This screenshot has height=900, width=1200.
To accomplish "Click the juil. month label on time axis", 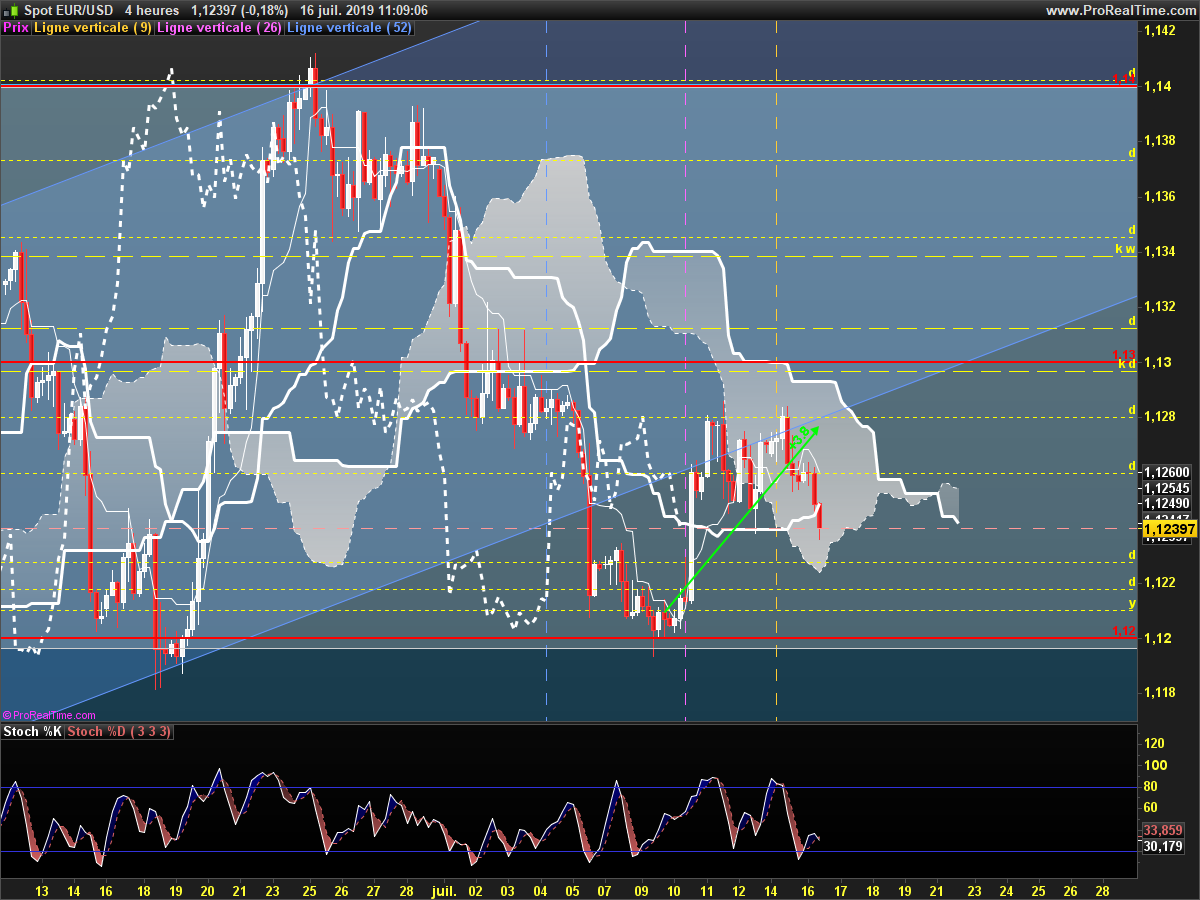I will click(442, 889).
